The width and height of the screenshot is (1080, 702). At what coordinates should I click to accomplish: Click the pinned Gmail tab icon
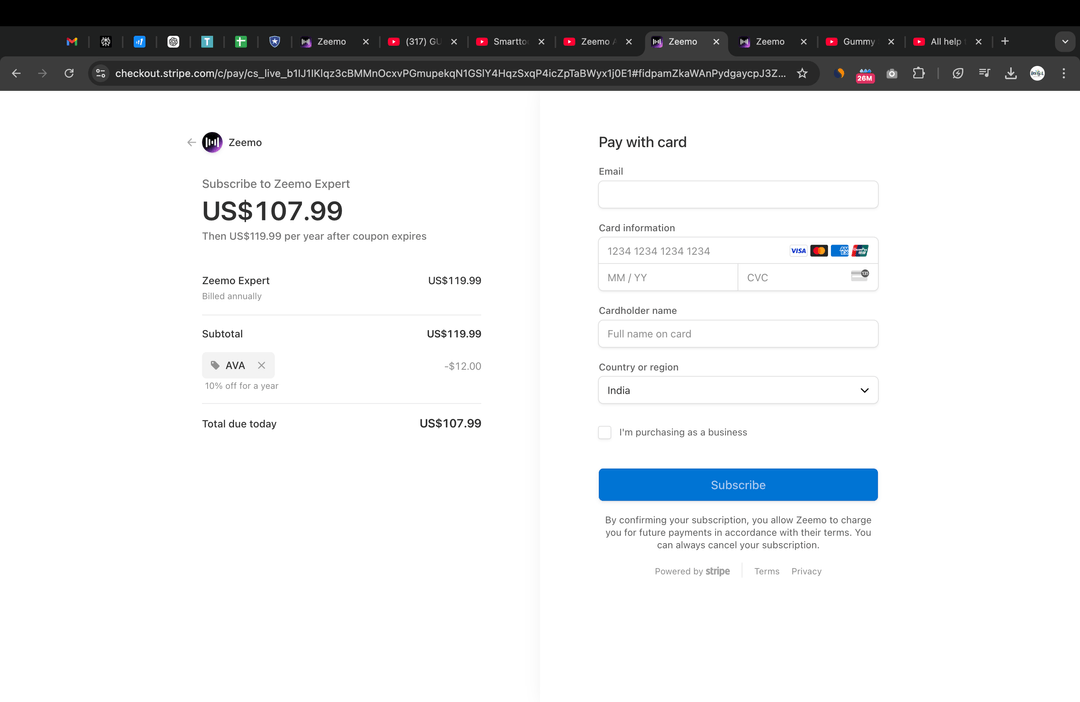click(72, 42)
